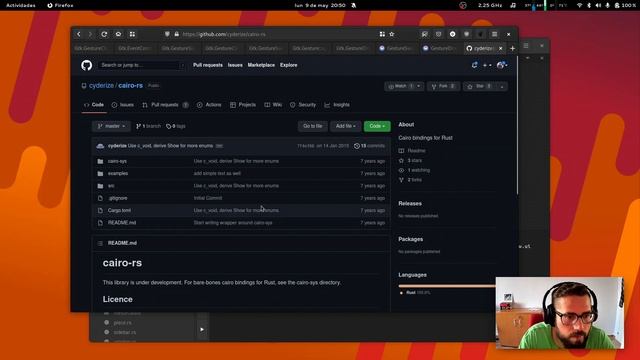Open Pull requests in the top navigation
The image size is (640, 360).
click(208, 65)
